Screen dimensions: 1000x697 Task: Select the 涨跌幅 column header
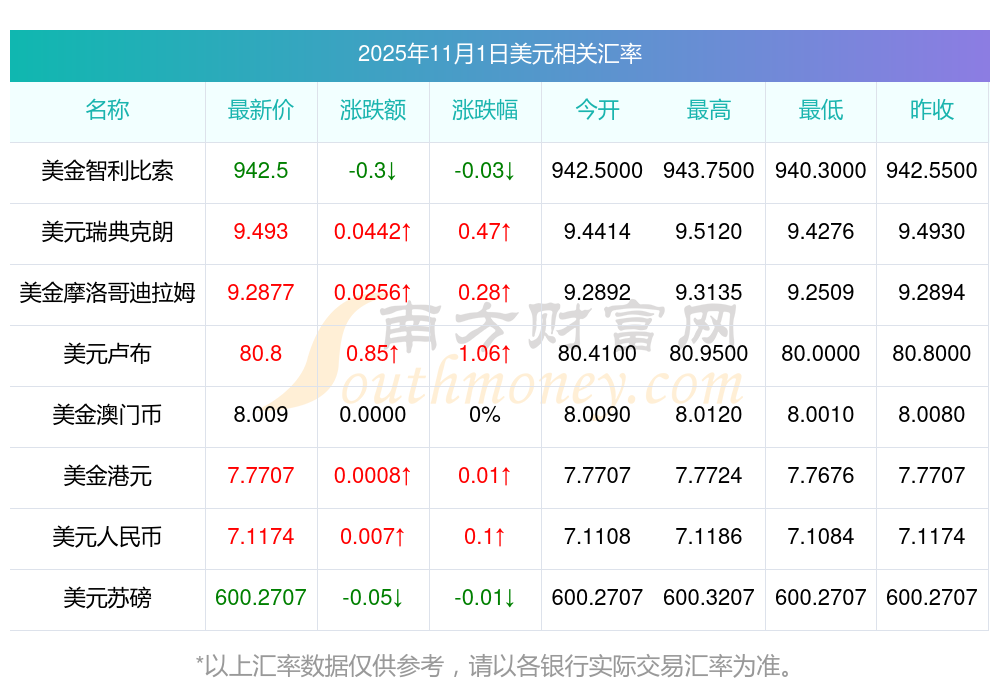(x=485, y=110)
